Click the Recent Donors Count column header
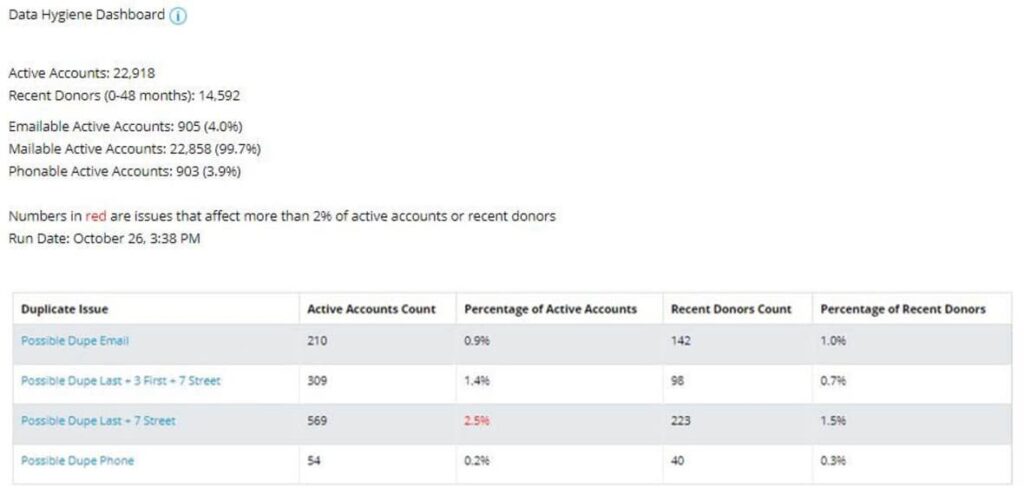The image size is (1024, 495). pos(731,309)
